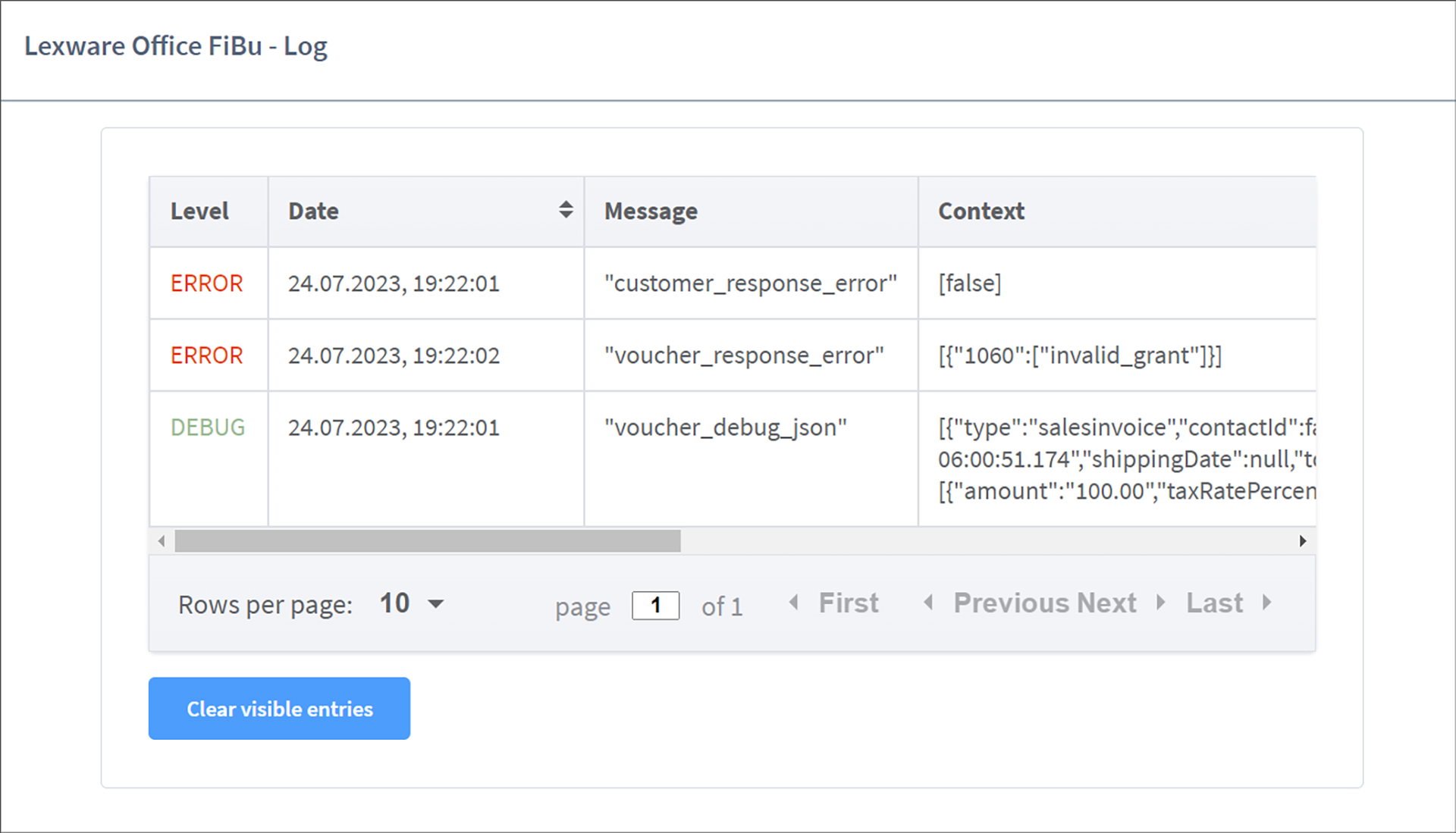
Task: Click the date cell in voucher_debug_json row
Action: 426,459
